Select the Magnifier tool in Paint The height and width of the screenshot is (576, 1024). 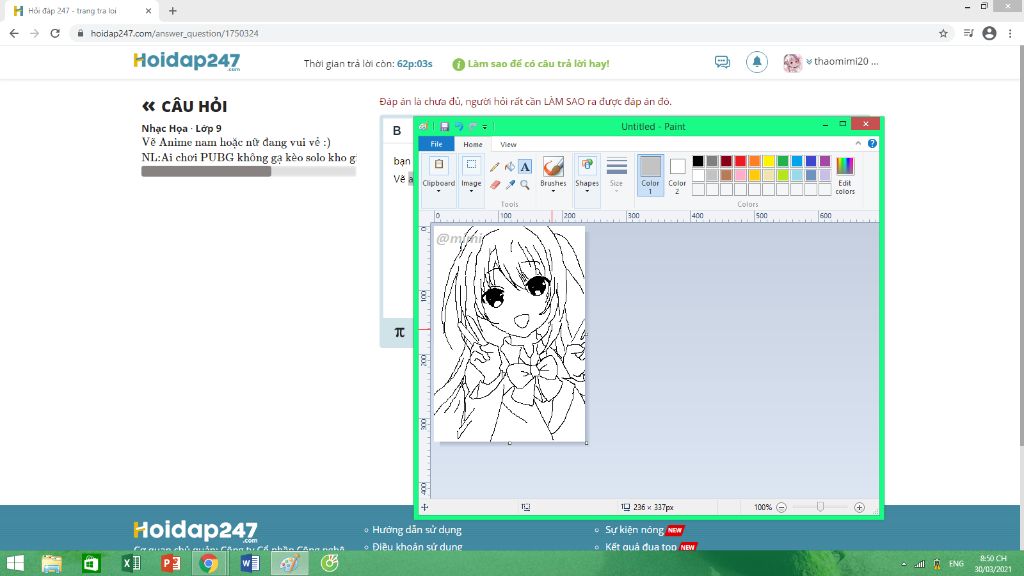(525, 185)
